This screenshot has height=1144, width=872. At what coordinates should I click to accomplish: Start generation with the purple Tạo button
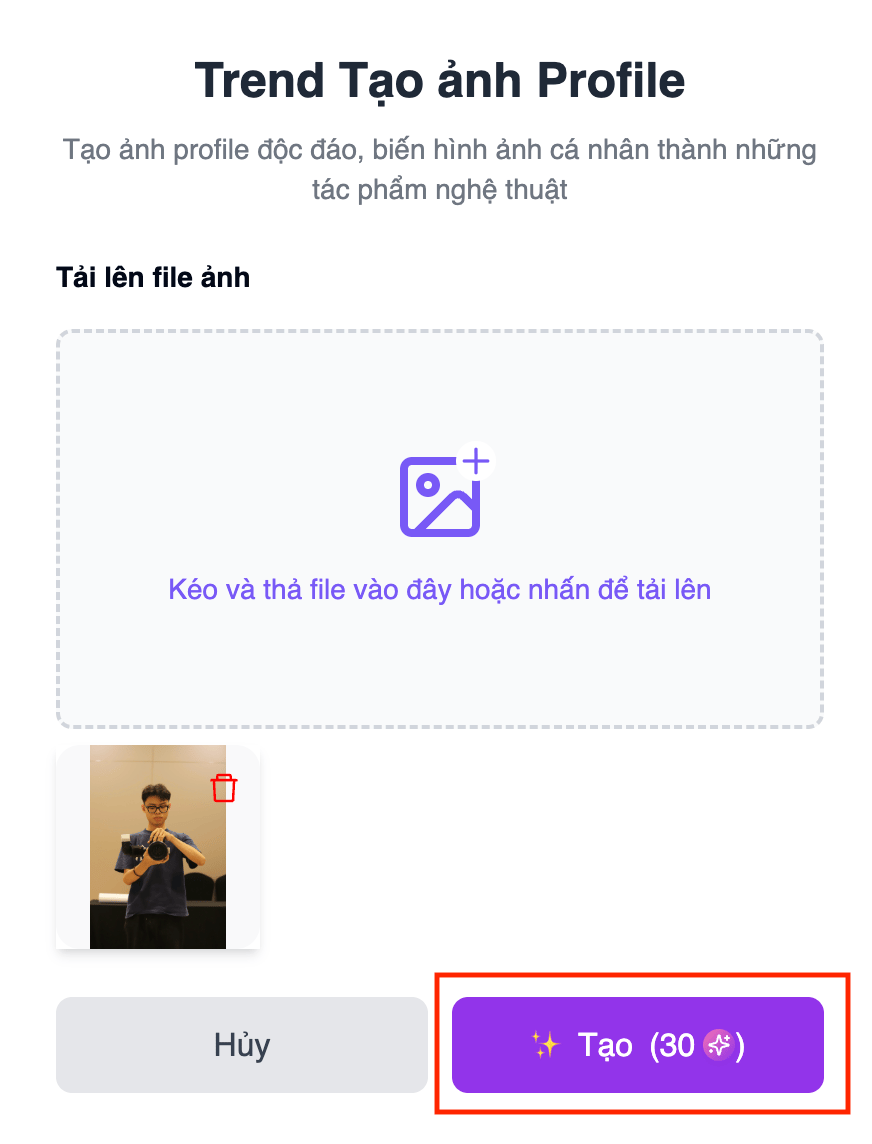637,1045
